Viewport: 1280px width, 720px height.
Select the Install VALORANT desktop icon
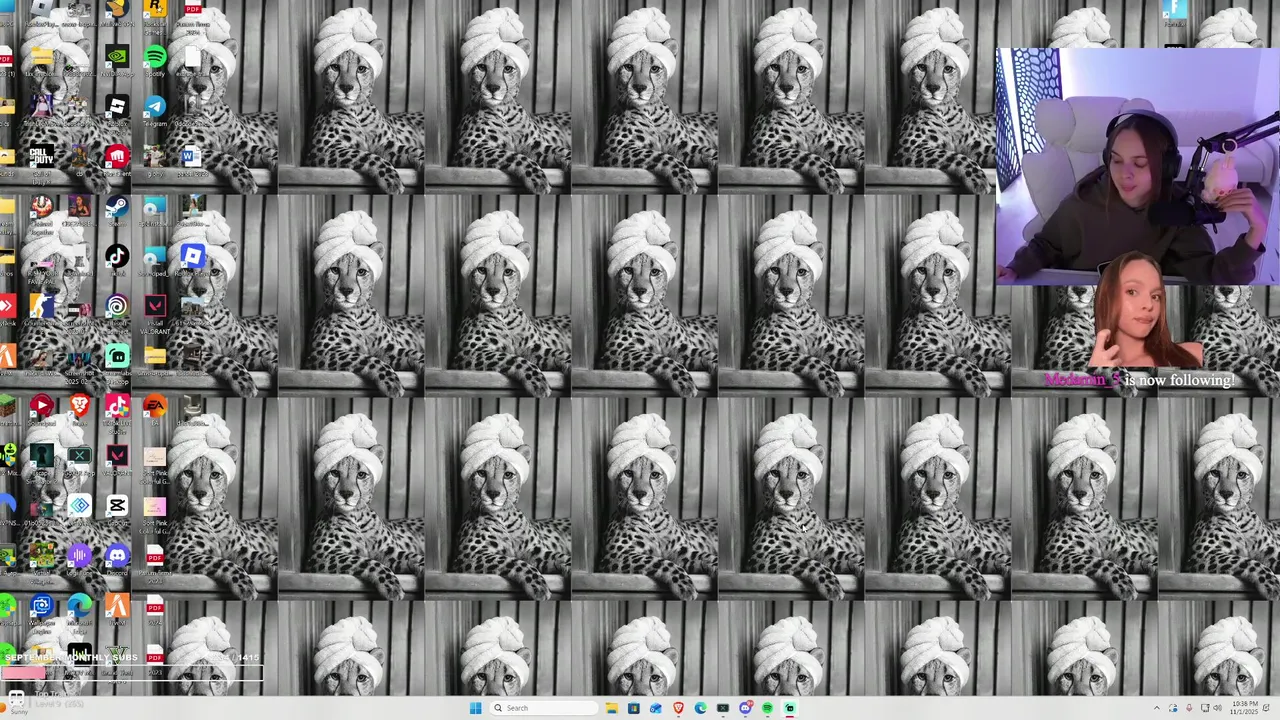[155, 306]
